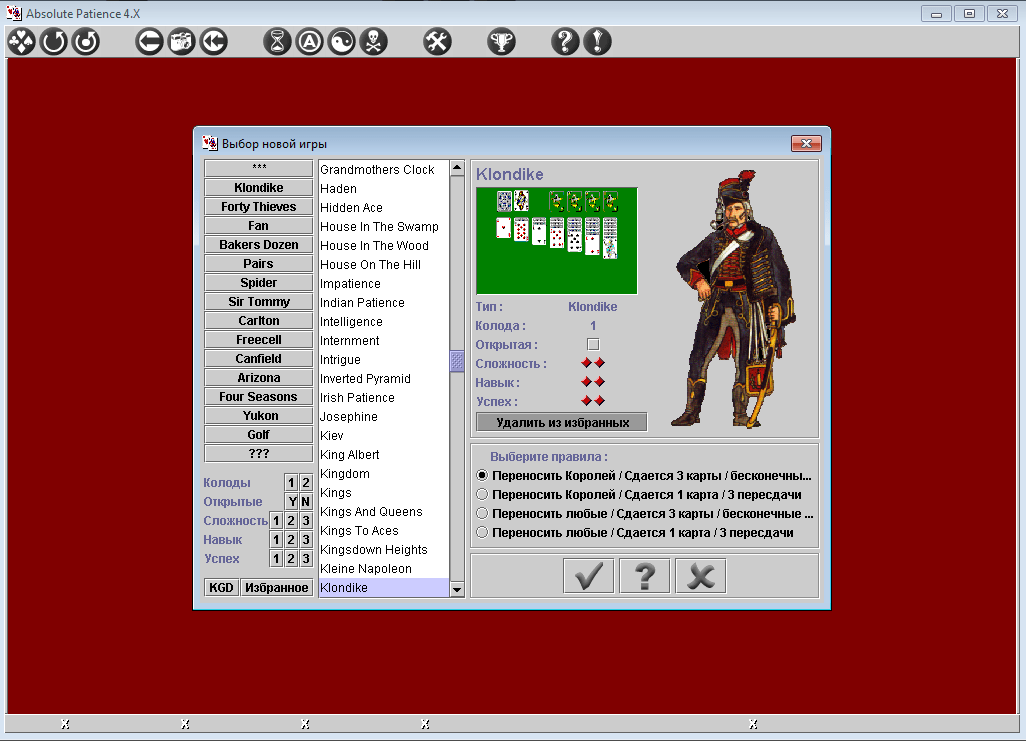Click the skull and crossbones icon
Screen dimensions: 1026x741
373,42
